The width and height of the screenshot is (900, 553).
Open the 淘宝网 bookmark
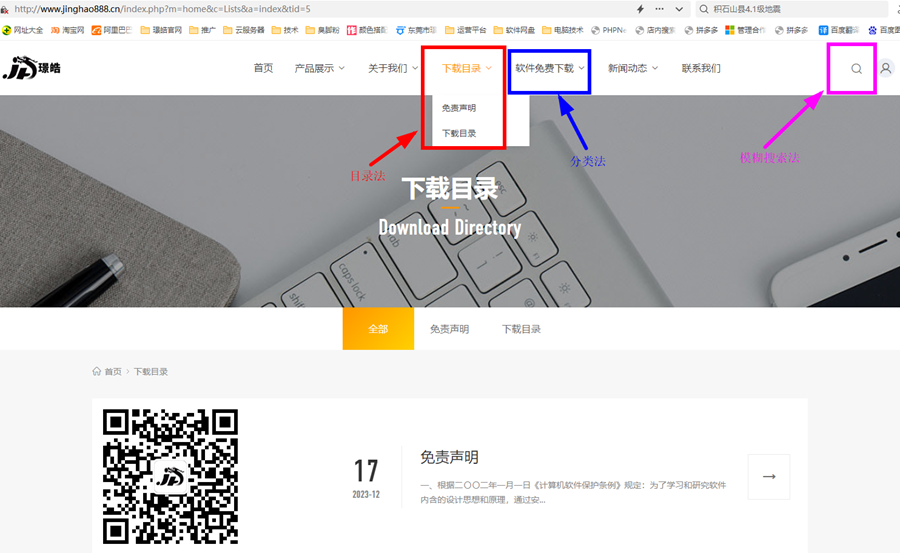point(66,30)
